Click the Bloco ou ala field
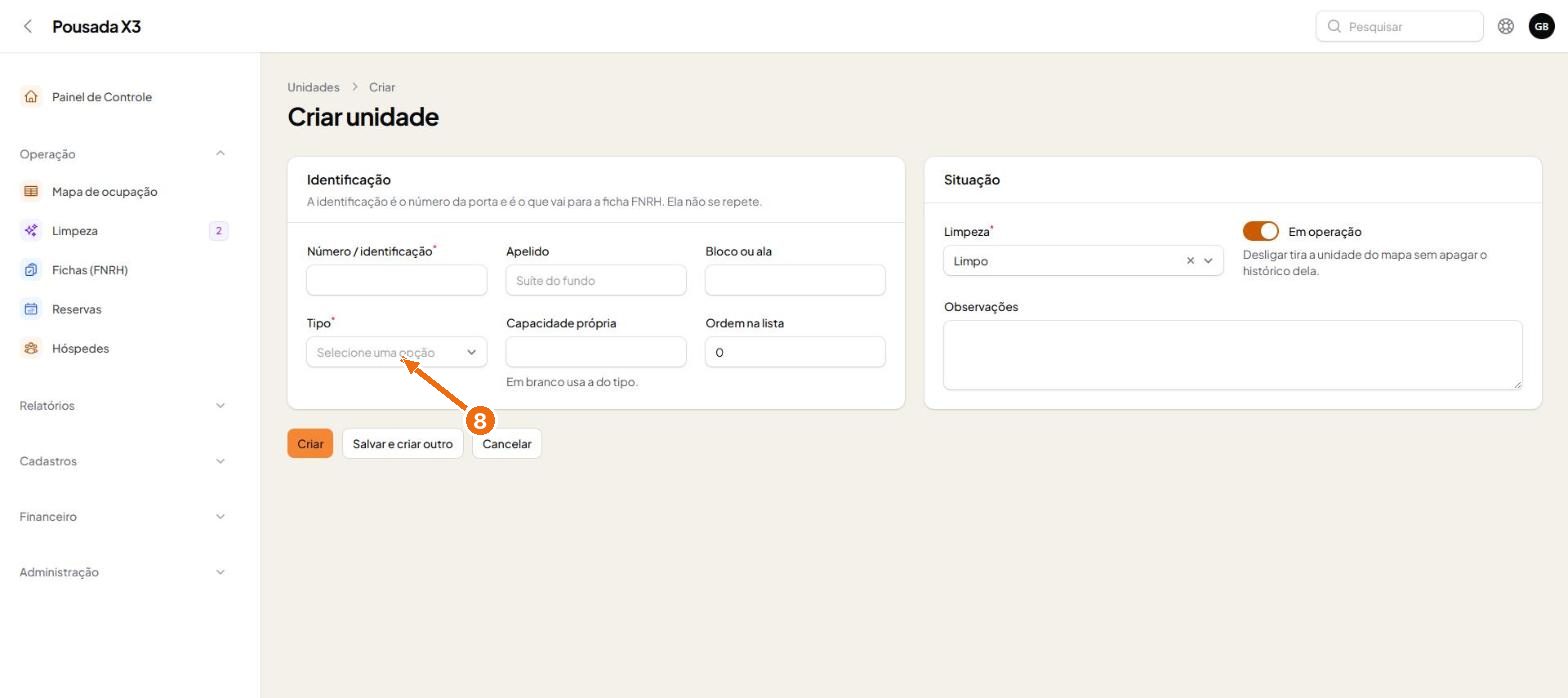This screenshot has height=698, width=1568. [x=795, y=280]
